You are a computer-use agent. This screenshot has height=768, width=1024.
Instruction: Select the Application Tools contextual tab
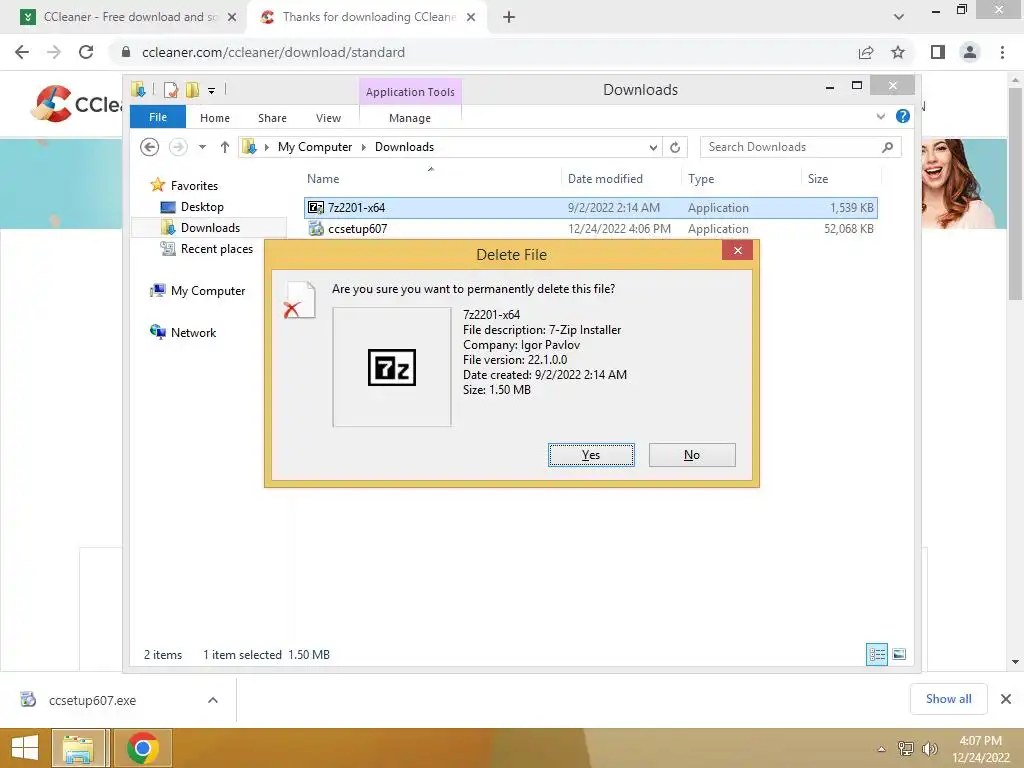tap(410, 92)
